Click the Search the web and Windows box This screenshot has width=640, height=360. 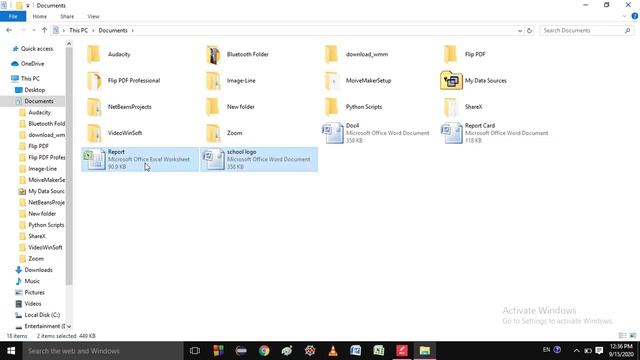[x=103, y=351]
